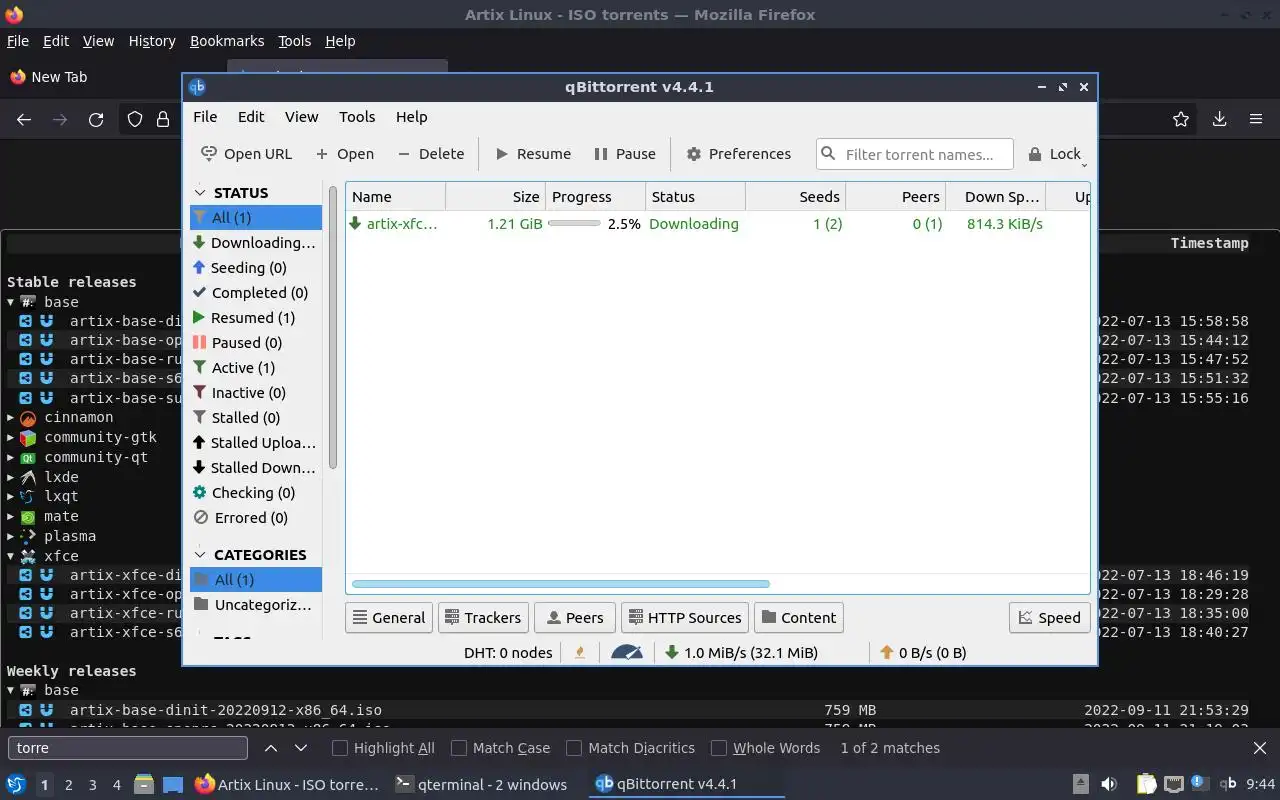1280x800 pixels.
Task: Expand the lxqt tree node
Action: (x=11, y=497)
